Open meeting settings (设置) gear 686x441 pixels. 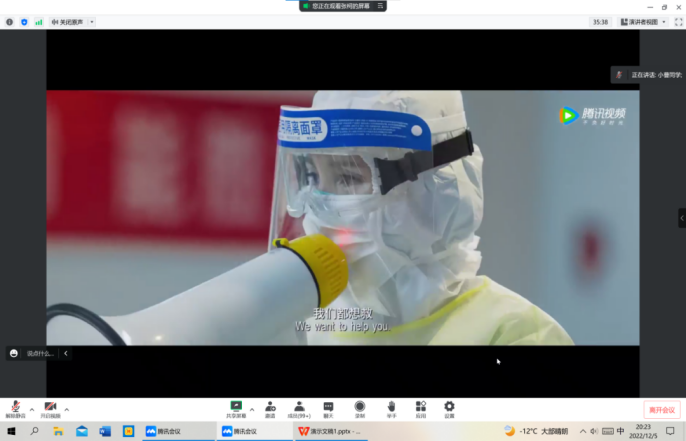click(449, 410)
